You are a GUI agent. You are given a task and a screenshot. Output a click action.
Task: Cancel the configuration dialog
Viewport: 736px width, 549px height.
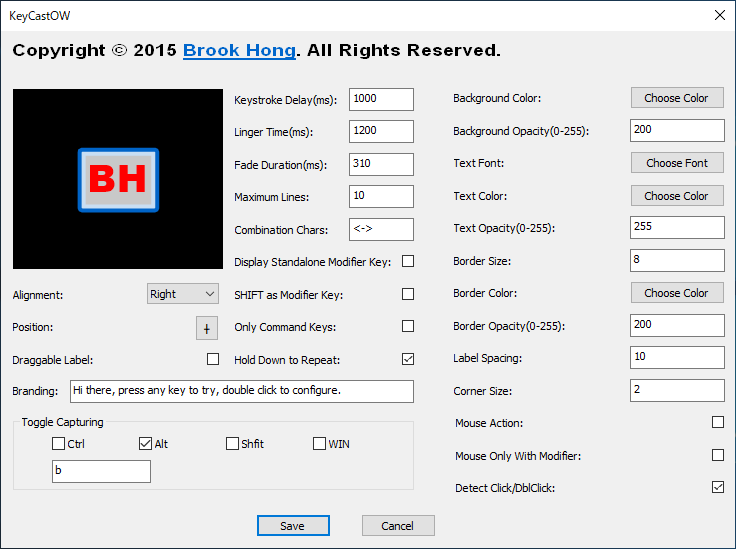click(x=398, y=526)
